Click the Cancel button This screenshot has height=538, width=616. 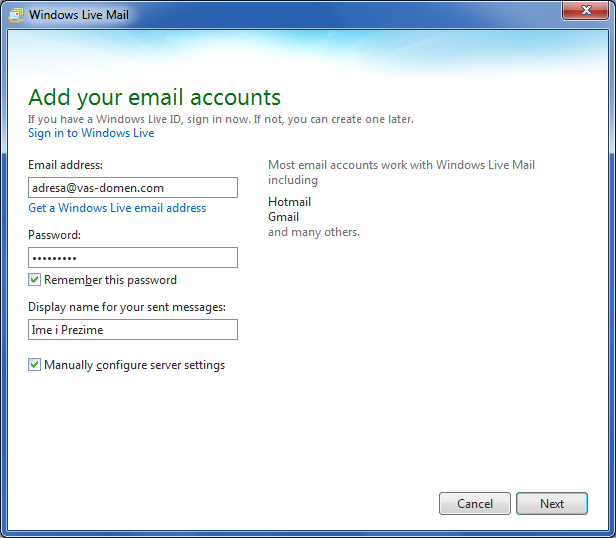(x=475, y=503)
